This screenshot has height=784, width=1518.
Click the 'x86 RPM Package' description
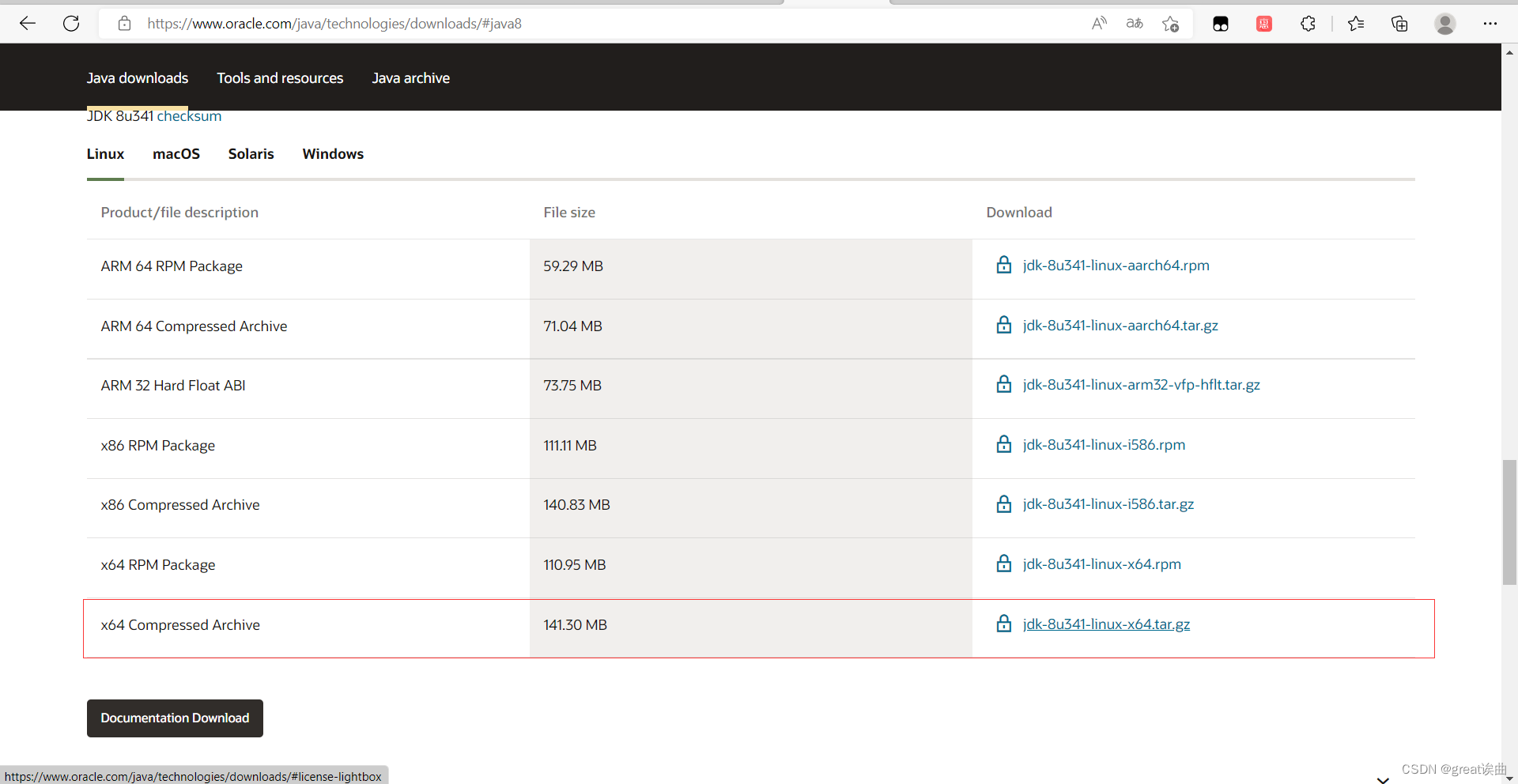(x=158, y=446)
